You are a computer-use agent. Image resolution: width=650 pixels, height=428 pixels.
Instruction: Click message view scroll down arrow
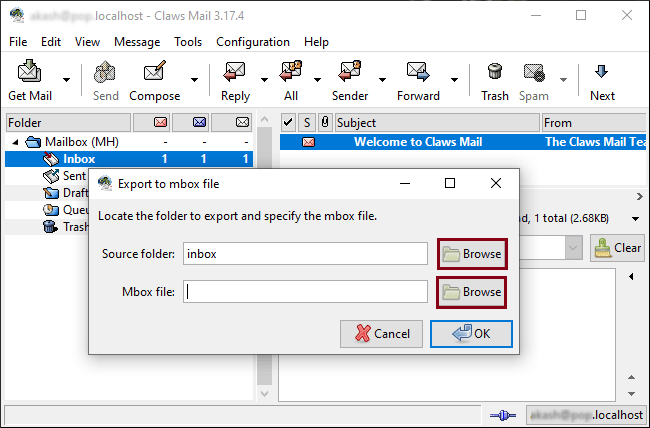(631, 394)
